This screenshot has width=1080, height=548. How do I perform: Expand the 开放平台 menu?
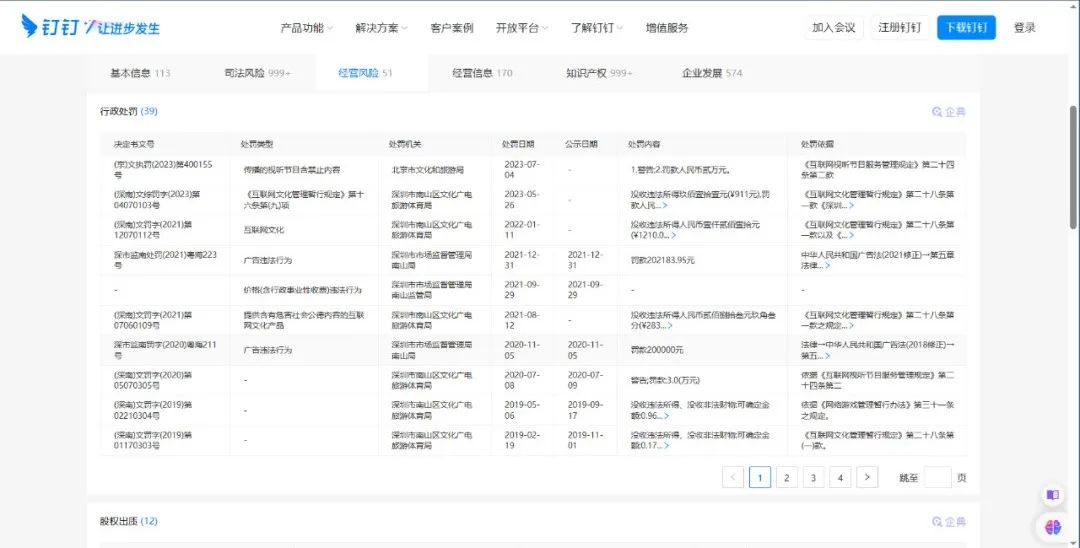click(x=521, y=28)
